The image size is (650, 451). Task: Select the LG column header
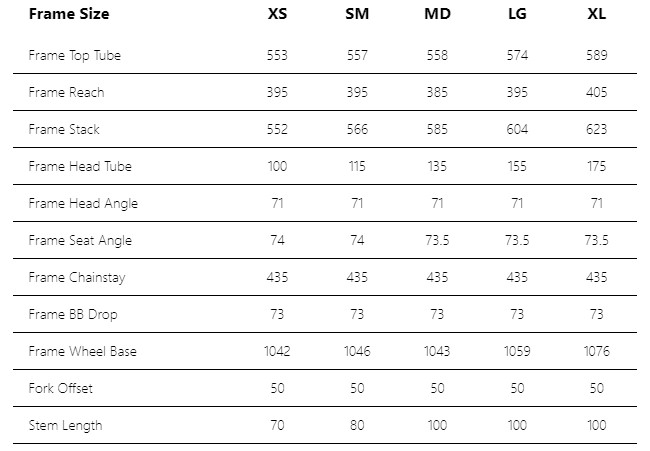[517, 14]
